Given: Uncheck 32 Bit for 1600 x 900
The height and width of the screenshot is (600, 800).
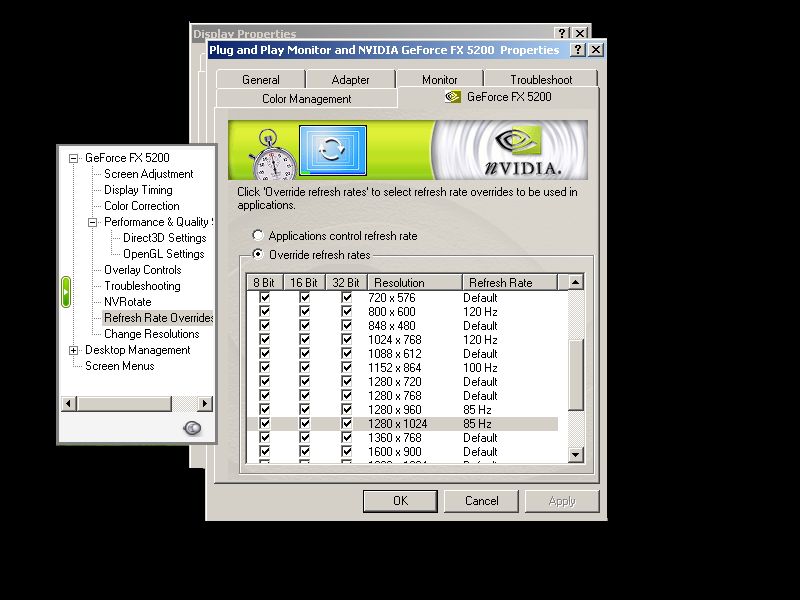Looking at the screenshot, I should (x=346, y=452).
